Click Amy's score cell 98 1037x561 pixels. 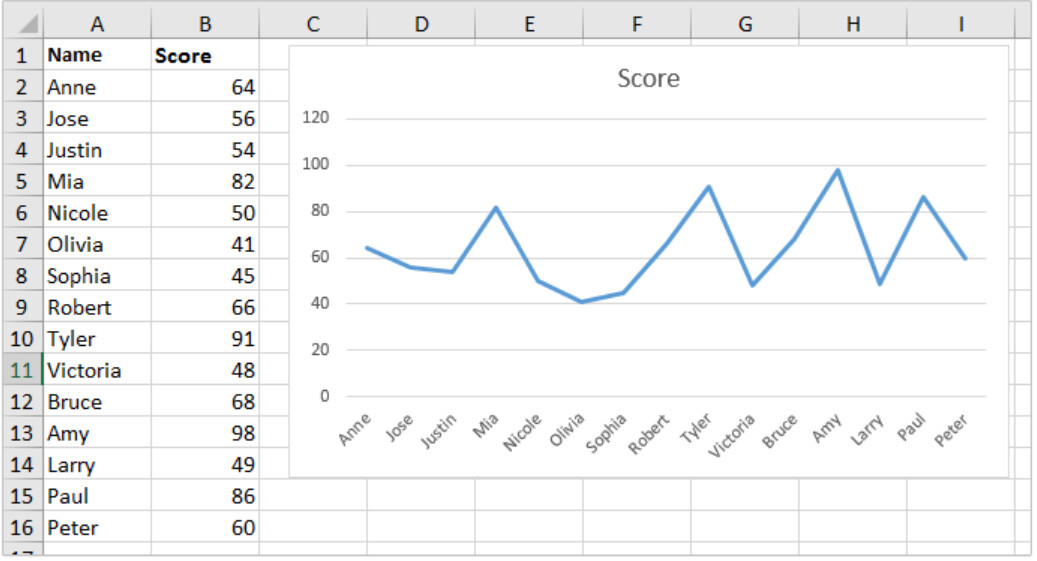(x=205, y=433)
